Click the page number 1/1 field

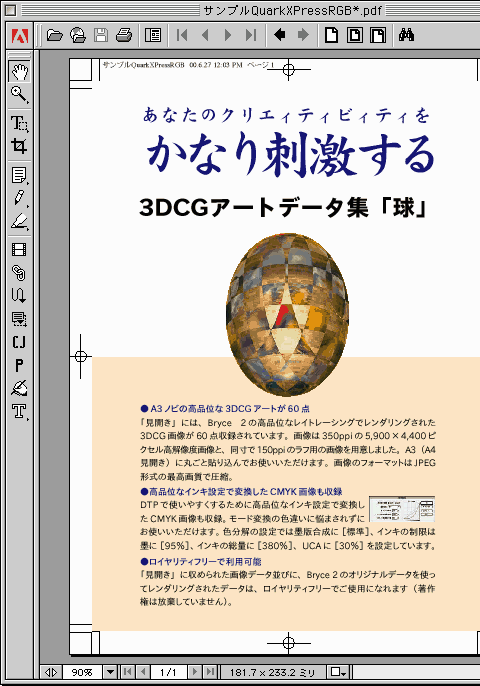(168, 672)
